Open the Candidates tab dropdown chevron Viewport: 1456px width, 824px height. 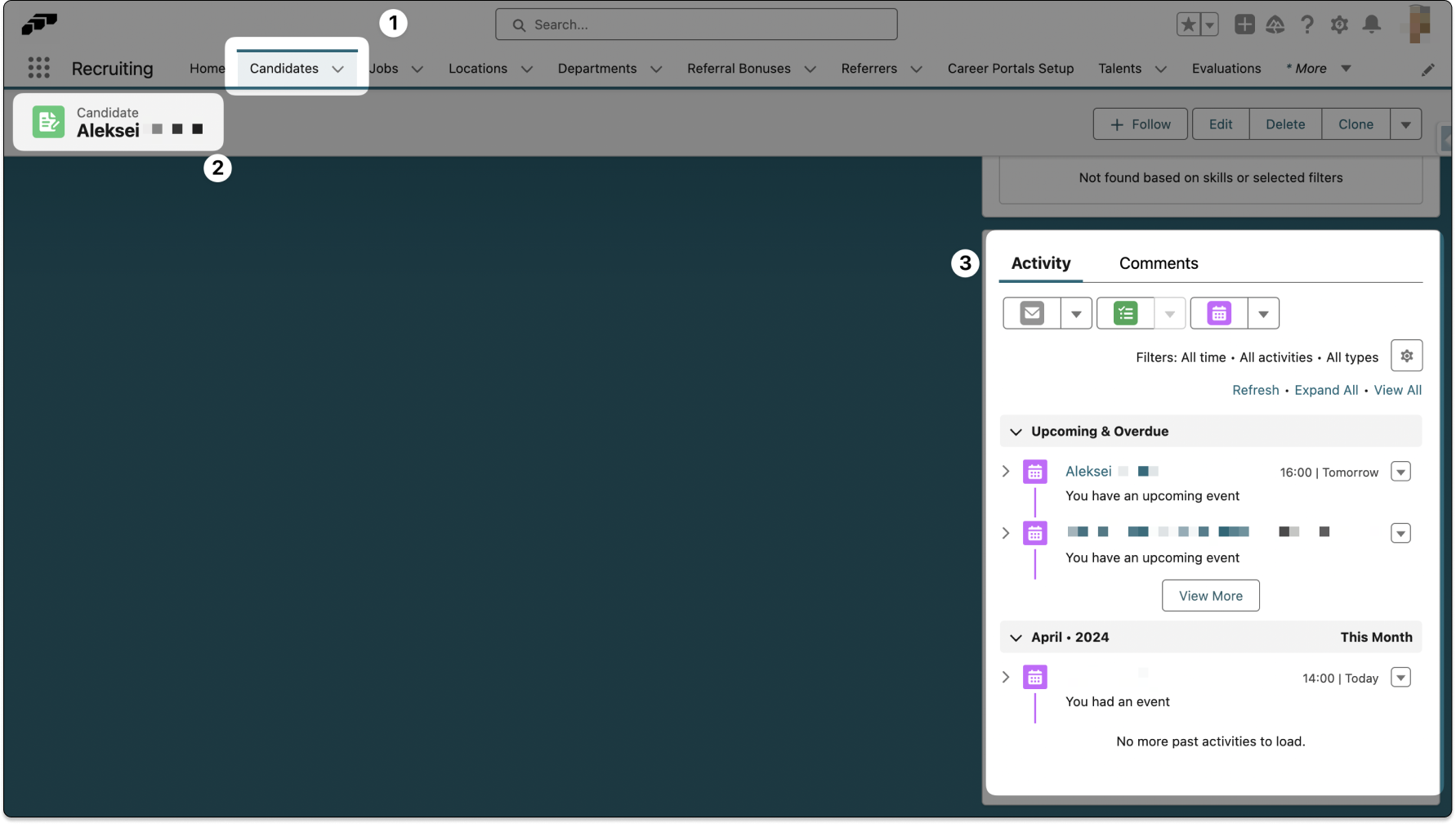338,69
